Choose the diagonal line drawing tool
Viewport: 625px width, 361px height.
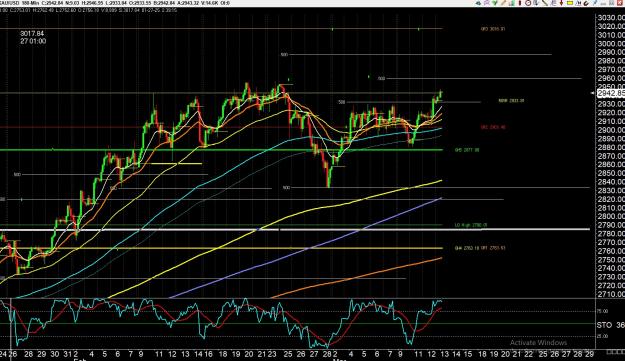coord(544,3)
